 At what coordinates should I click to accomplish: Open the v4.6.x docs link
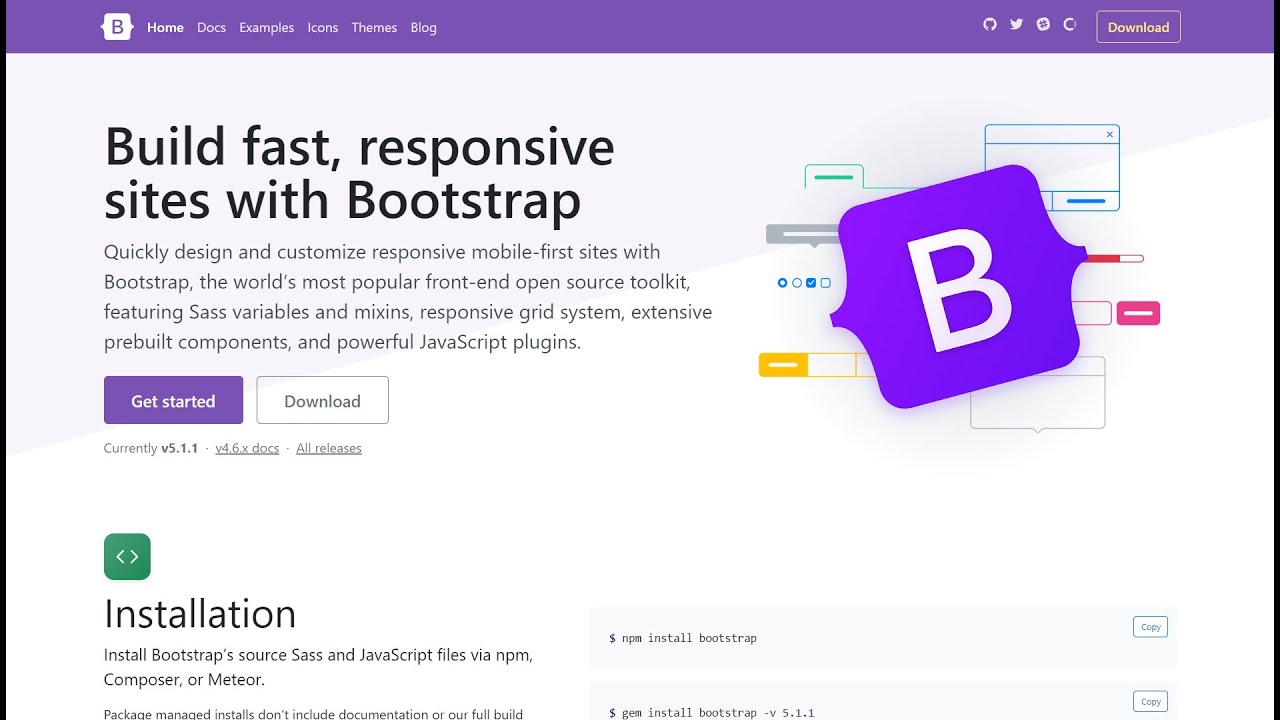pos(247,448)
